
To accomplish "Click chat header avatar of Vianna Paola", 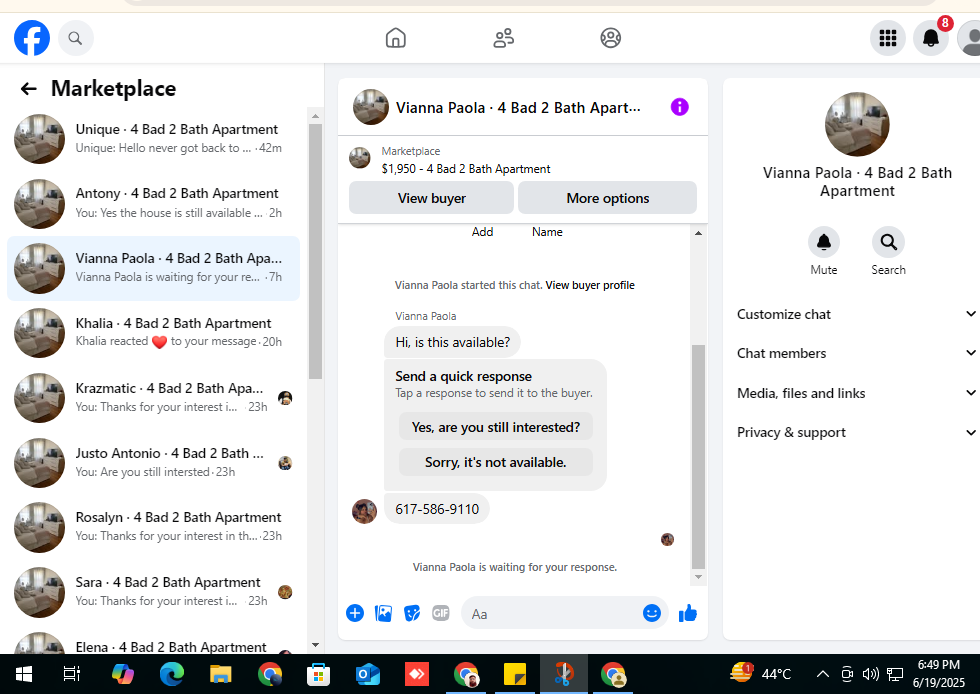I will click(x=371, y=107).
